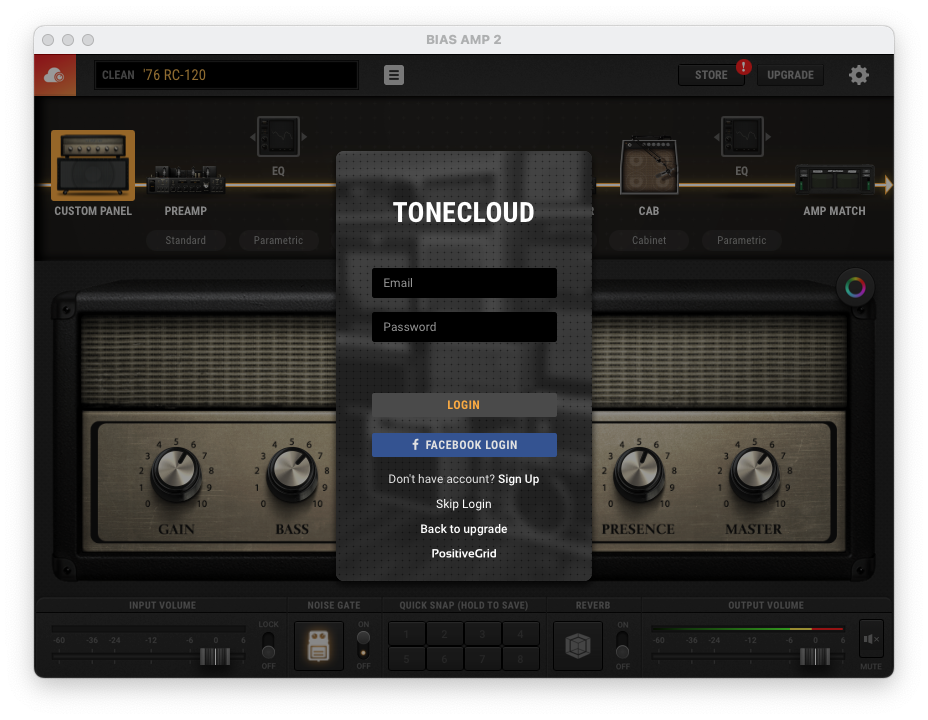Open the Store
The height and width of the screenshot is (720, 928).
click(x=711, y=75)
